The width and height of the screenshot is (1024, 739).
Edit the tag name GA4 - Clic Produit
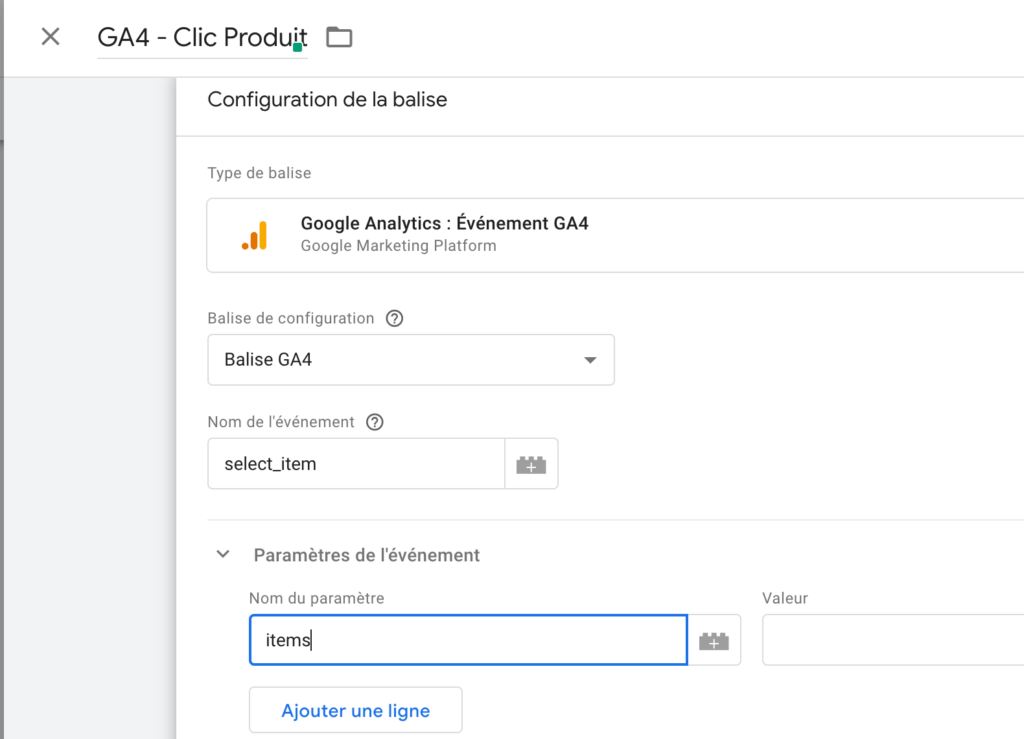[x=202, y=37]
